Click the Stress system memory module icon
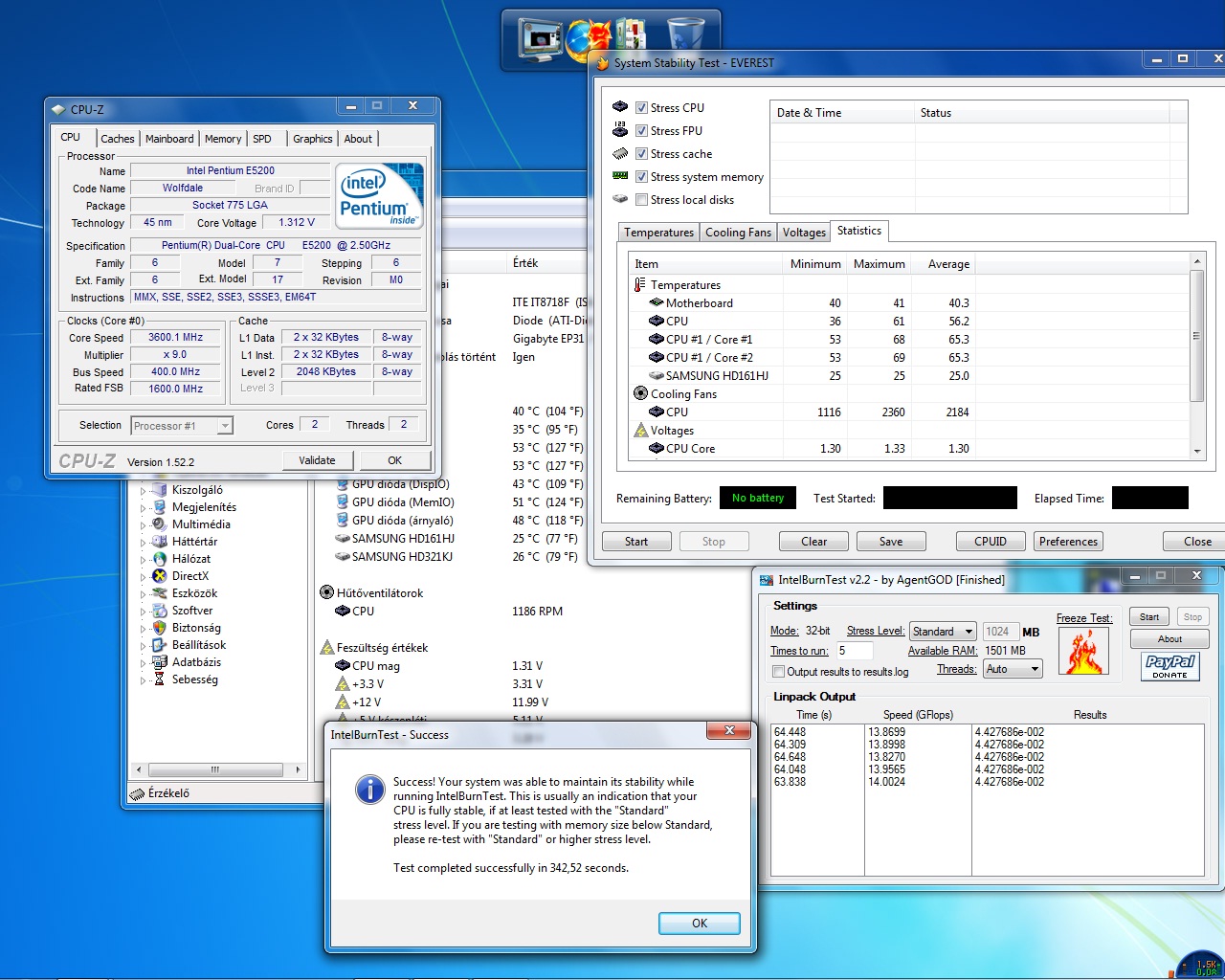This screenshot has height=980, width=1225. [620, 176]
